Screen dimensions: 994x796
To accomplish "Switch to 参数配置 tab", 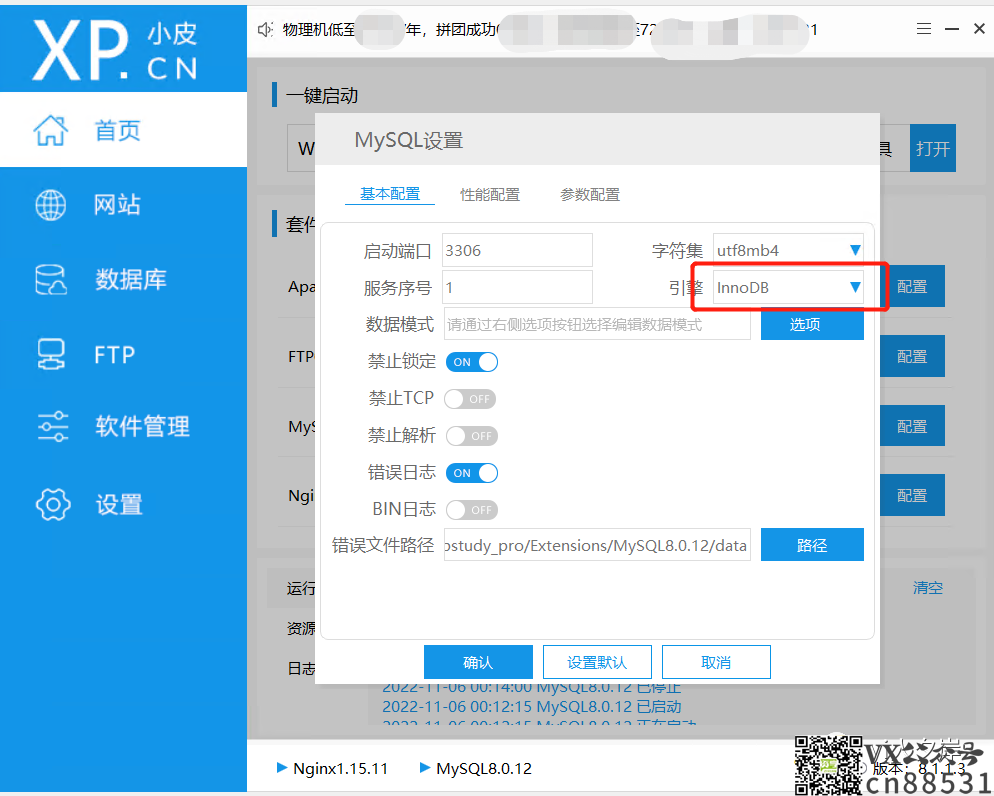I will tap(590, 195).
